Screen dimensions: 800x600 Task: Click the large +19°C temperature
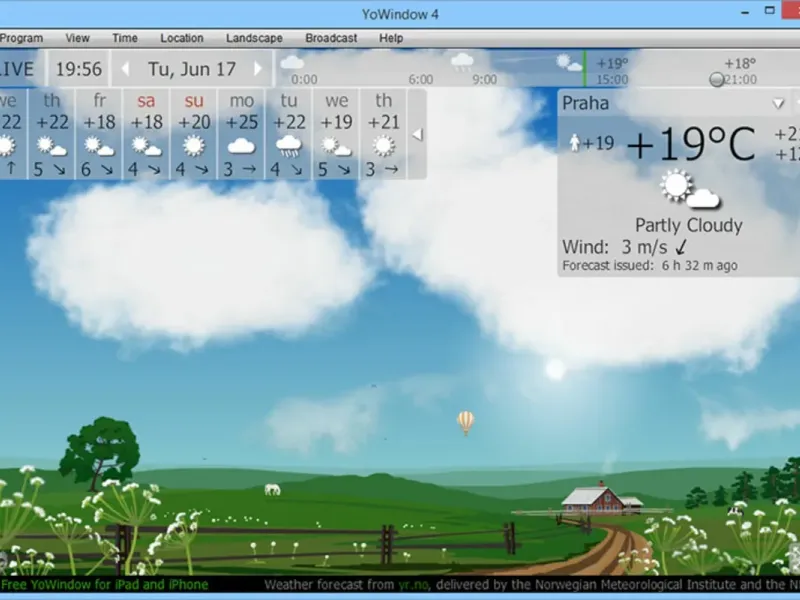click(x=691, y=144)
